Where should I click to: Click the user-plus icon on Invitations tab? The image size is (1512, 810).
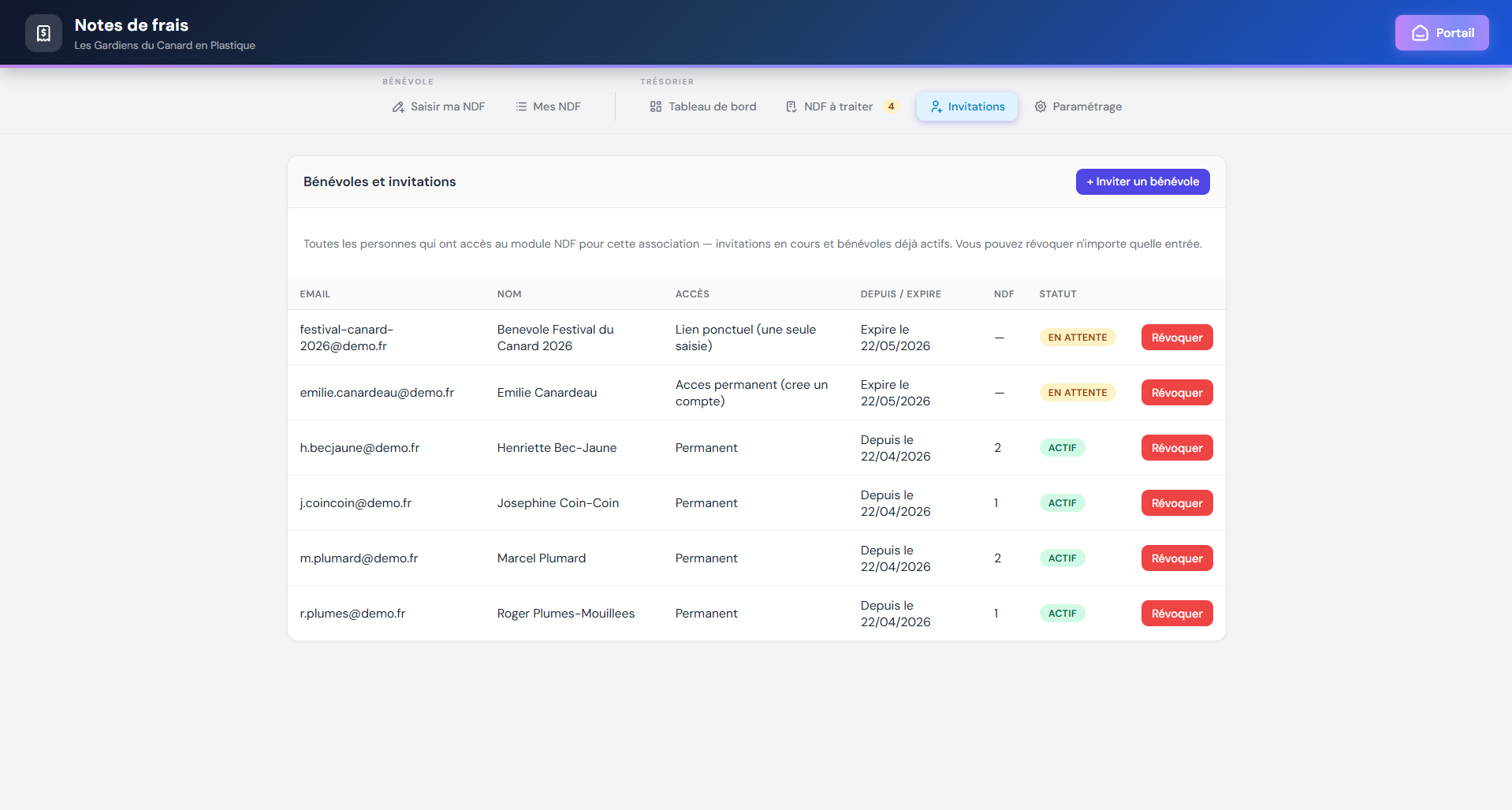(x=936, y=106)
